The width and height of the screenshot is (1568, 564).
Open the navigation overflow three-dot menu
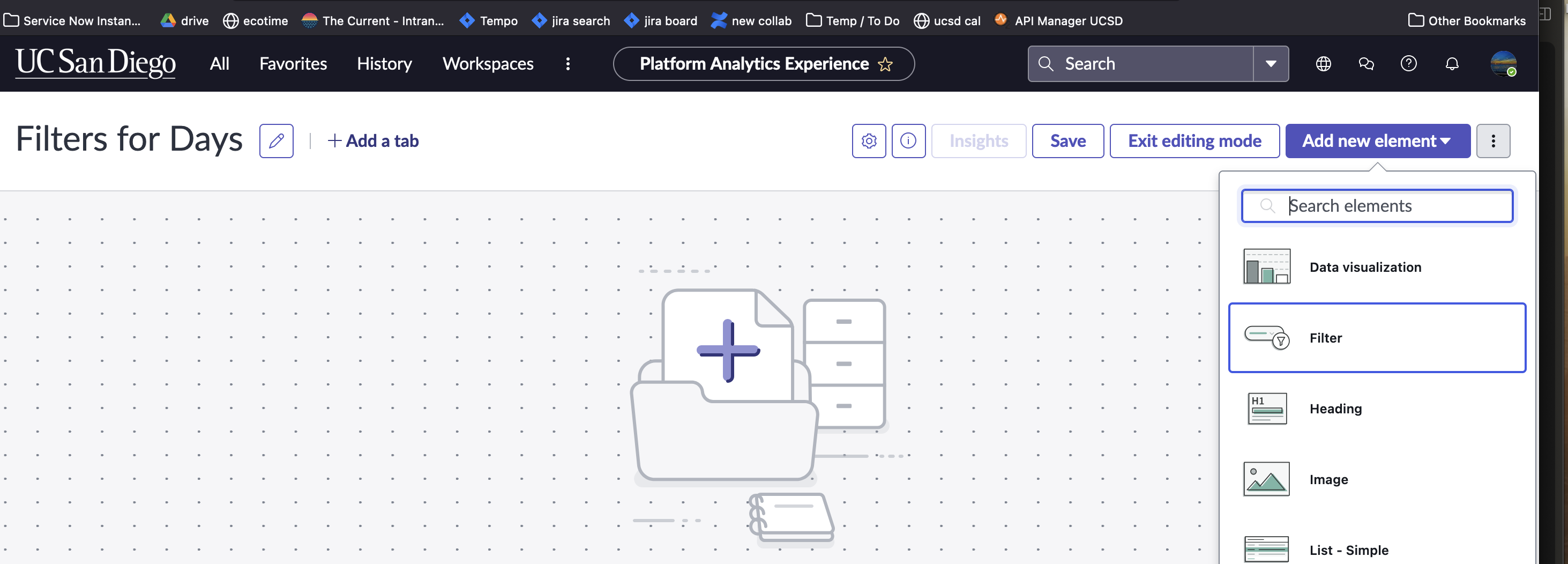(568, 63)
